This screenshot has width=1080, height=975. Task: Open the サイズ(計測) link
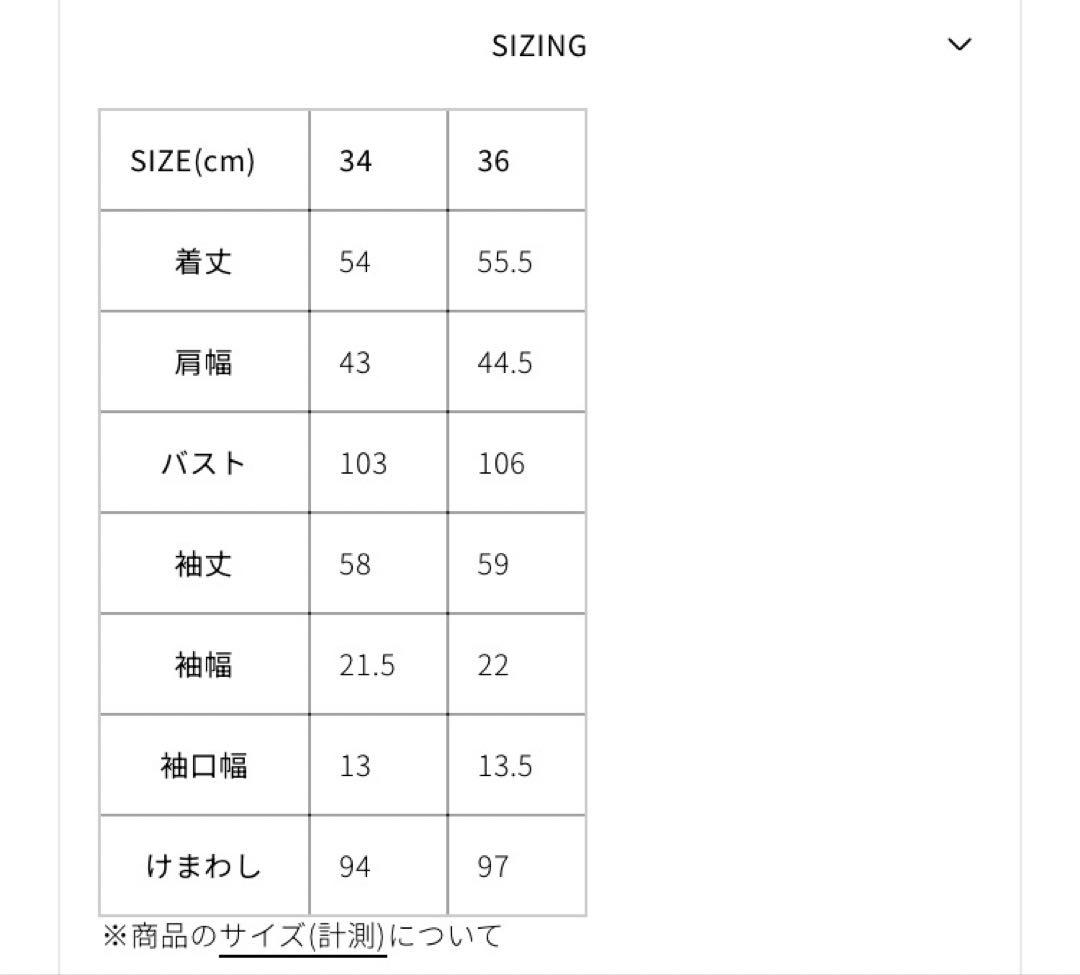[x=302, y=936]
